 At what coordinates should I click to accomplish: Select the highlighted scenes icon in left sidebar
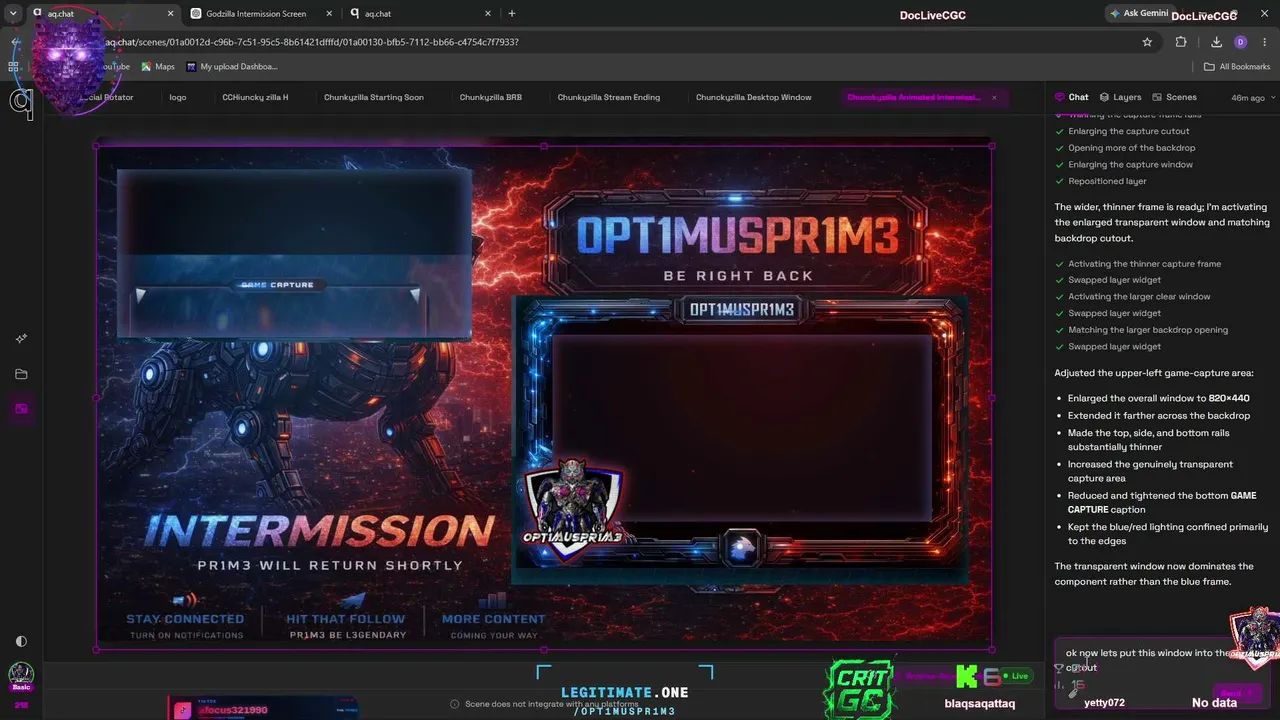21,409
